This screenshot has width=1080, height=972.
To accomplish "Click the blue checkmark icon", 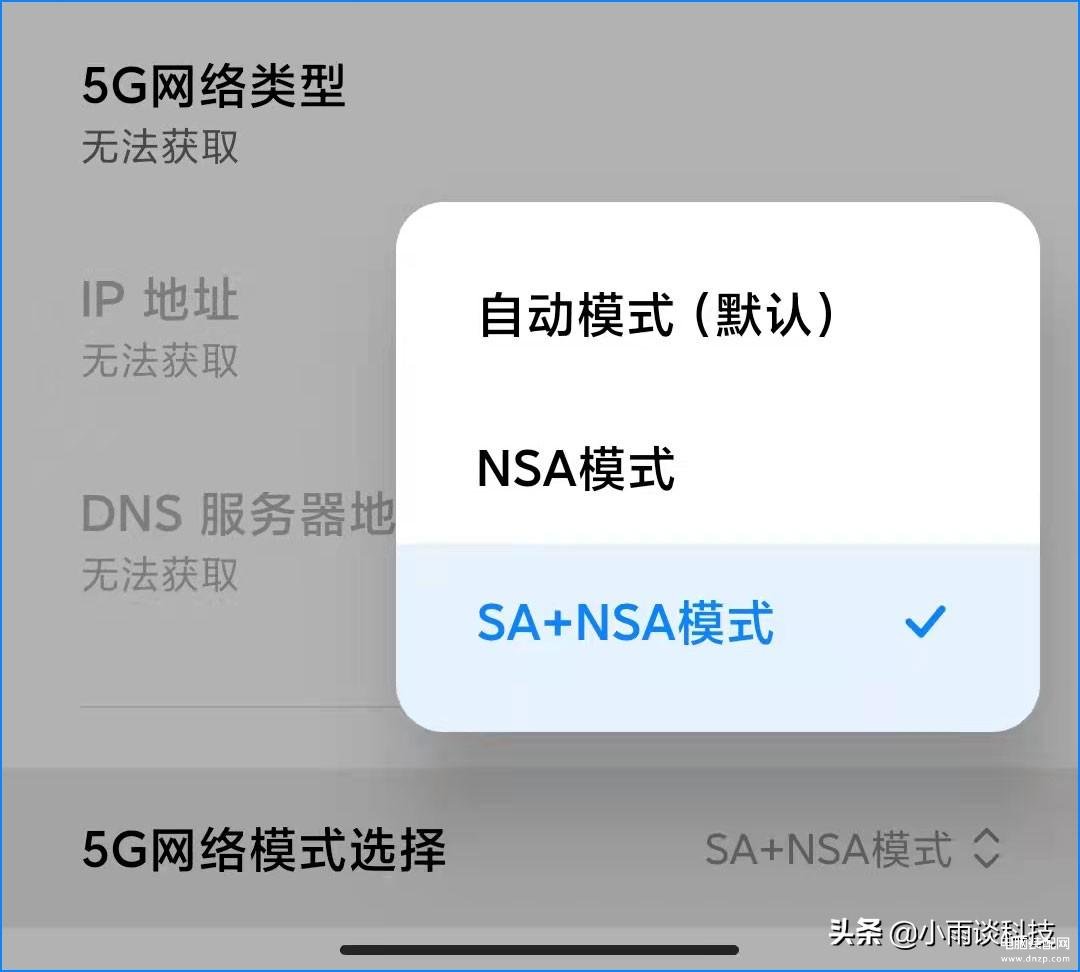I will point(925,621).
